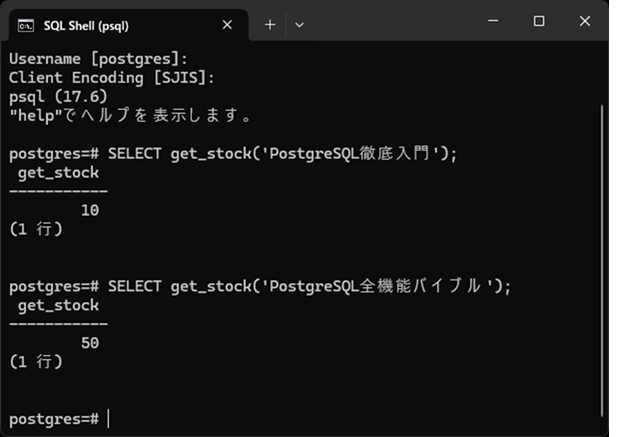Click the psql (17.6) version line

(x=58, y=97)
